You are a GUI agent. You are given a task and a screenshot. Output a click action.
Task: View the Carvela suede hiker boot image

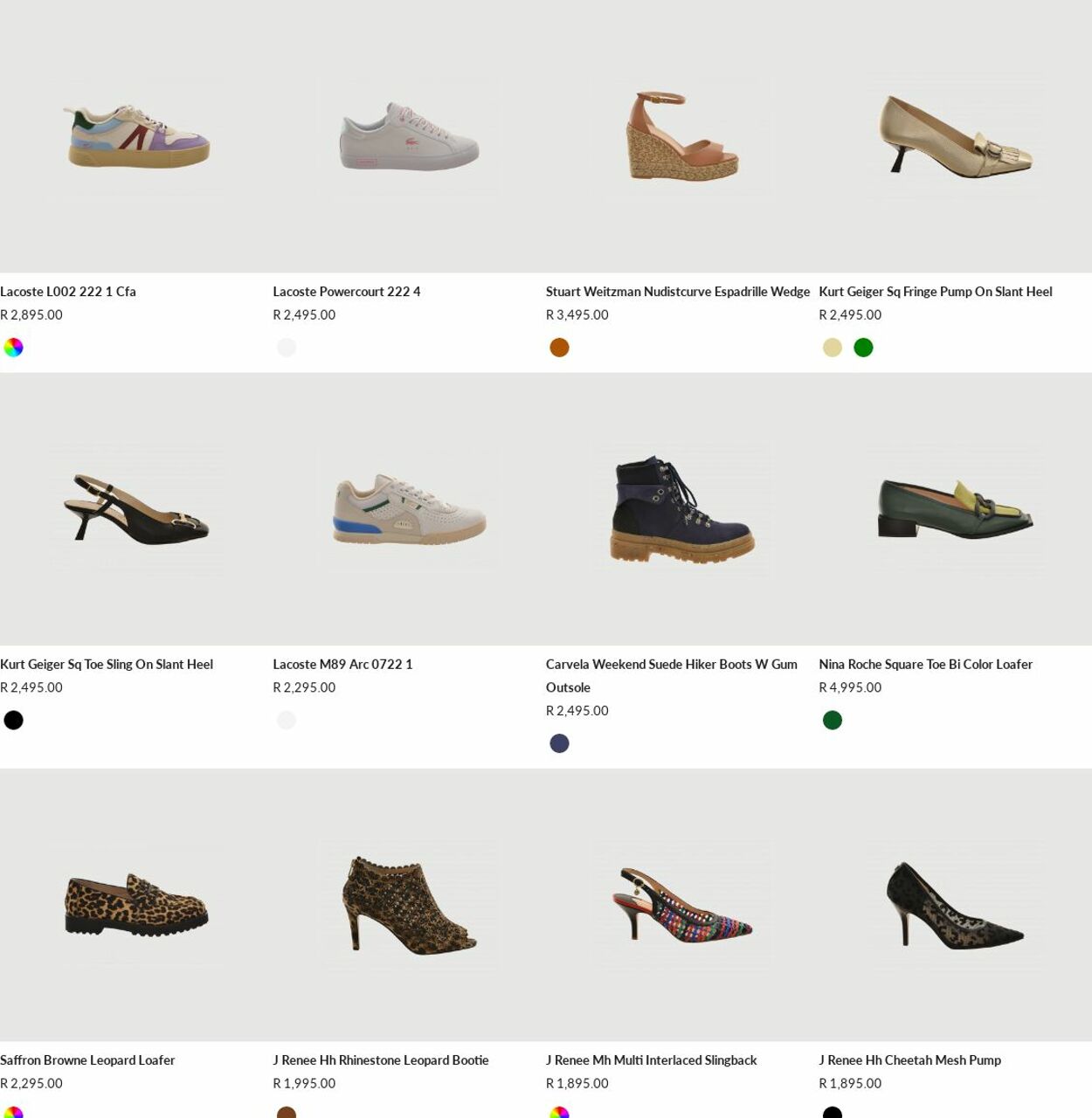point(682,509)
